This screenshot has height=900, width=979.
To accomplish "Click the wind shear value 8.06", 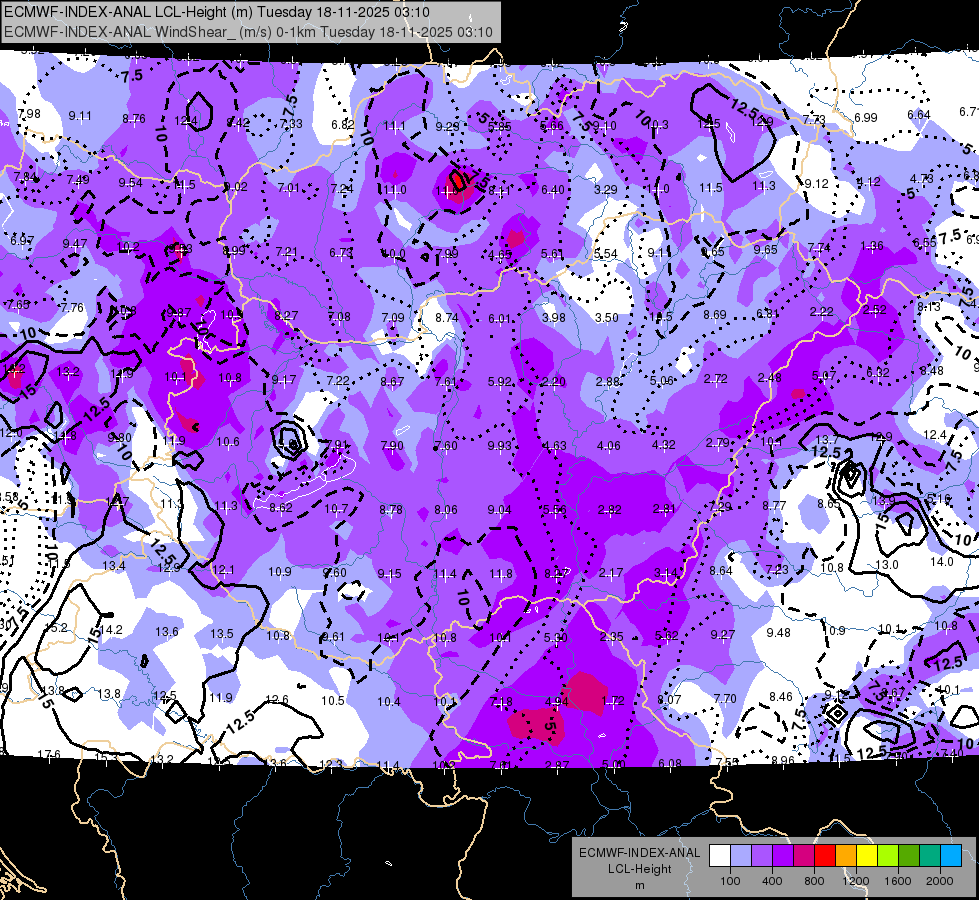I will click(x=446, y=510).
